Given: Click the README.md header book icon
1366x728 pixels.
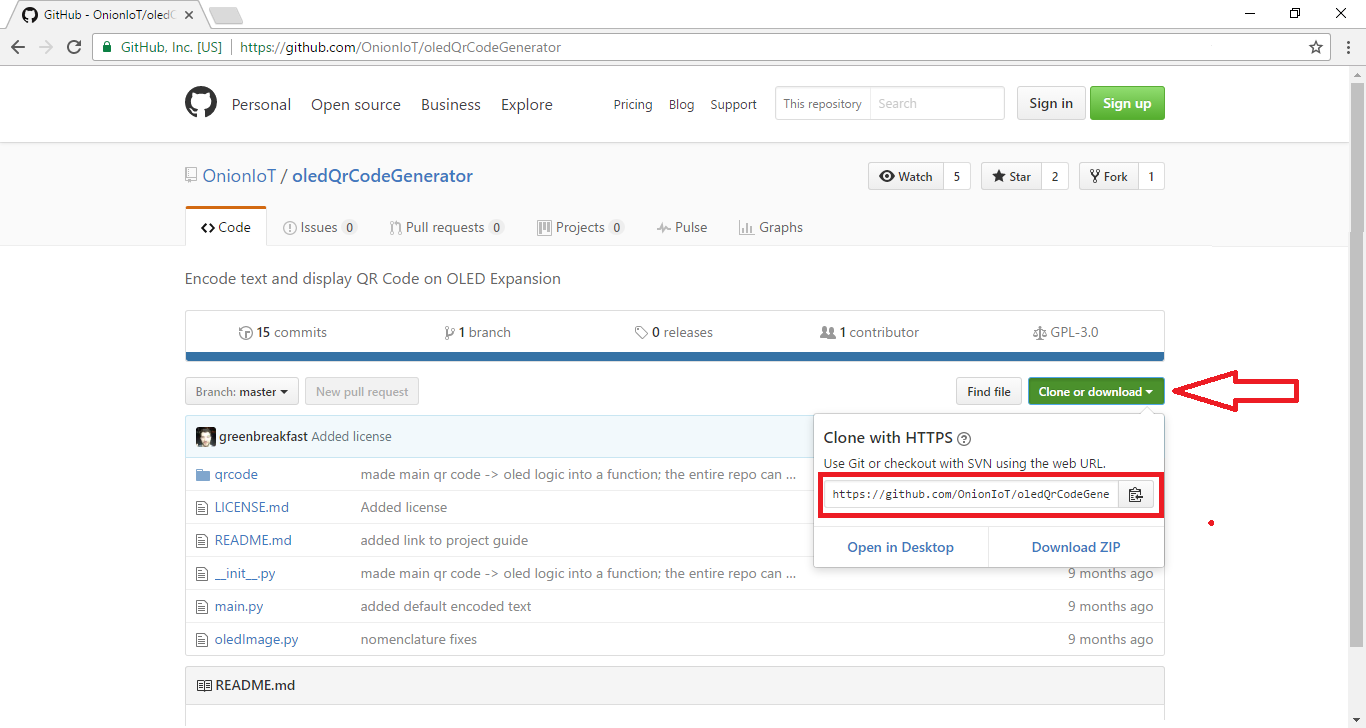Looking at the screenshot, I should point(204,686).
